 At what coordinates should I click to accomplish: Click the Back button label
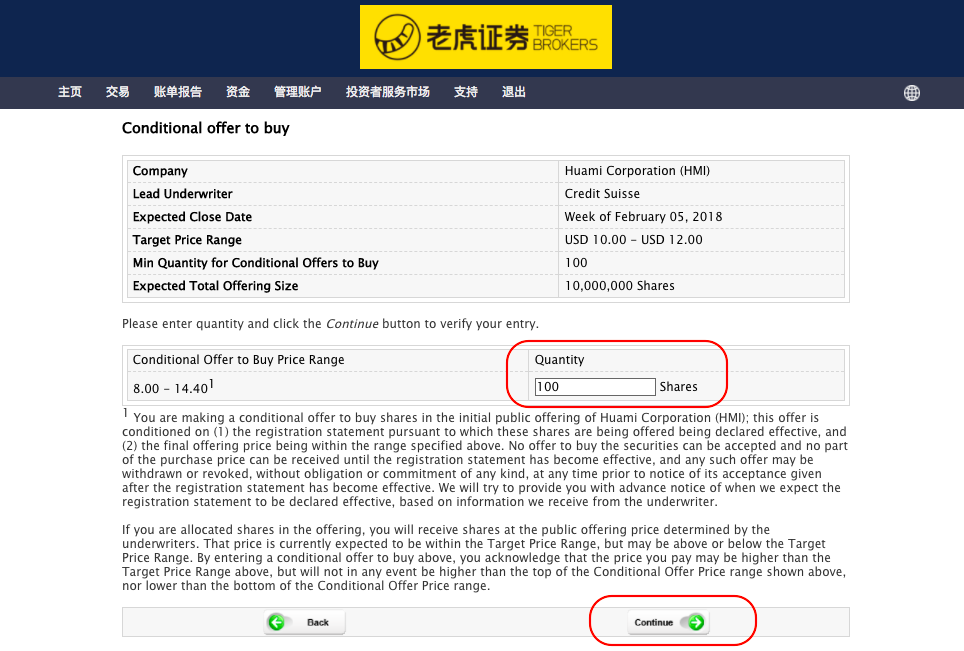[318, 622]
